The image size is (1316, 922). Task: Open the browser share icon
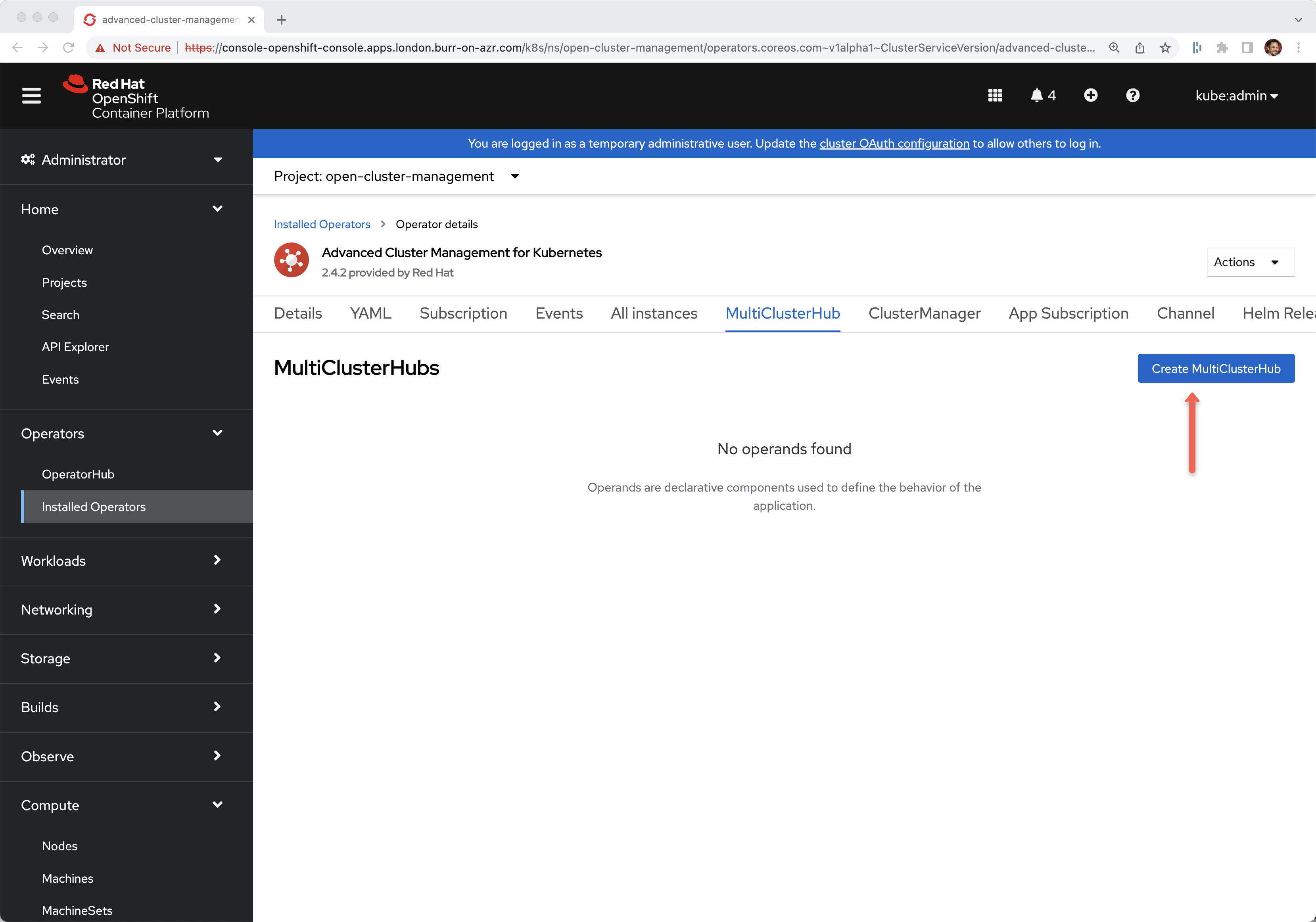click(x=1140, y=48)
